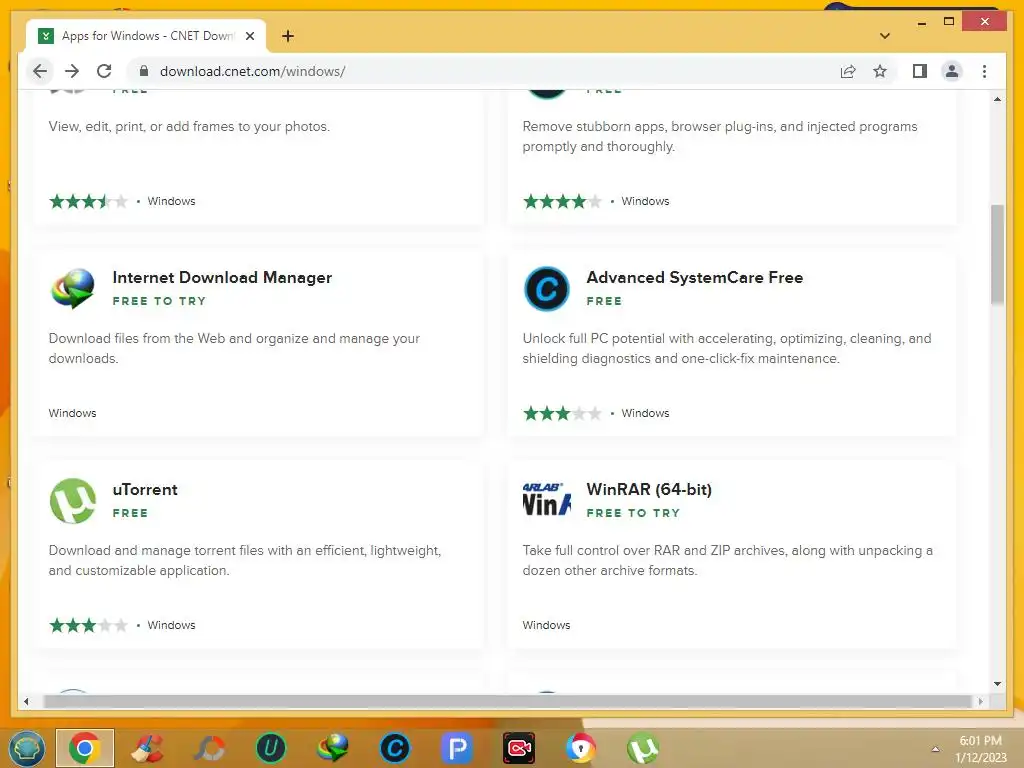
Task: Open the Advanced SystemCare Free title link
Action: click(x=694, y=278)
